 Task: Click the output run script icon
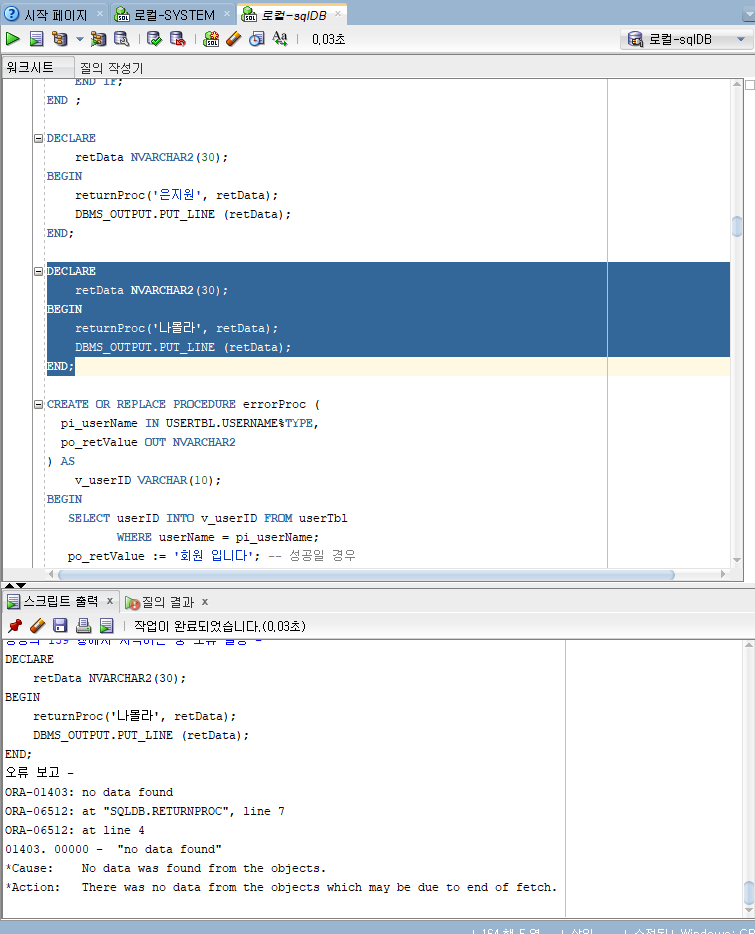(x=106, y=625)
